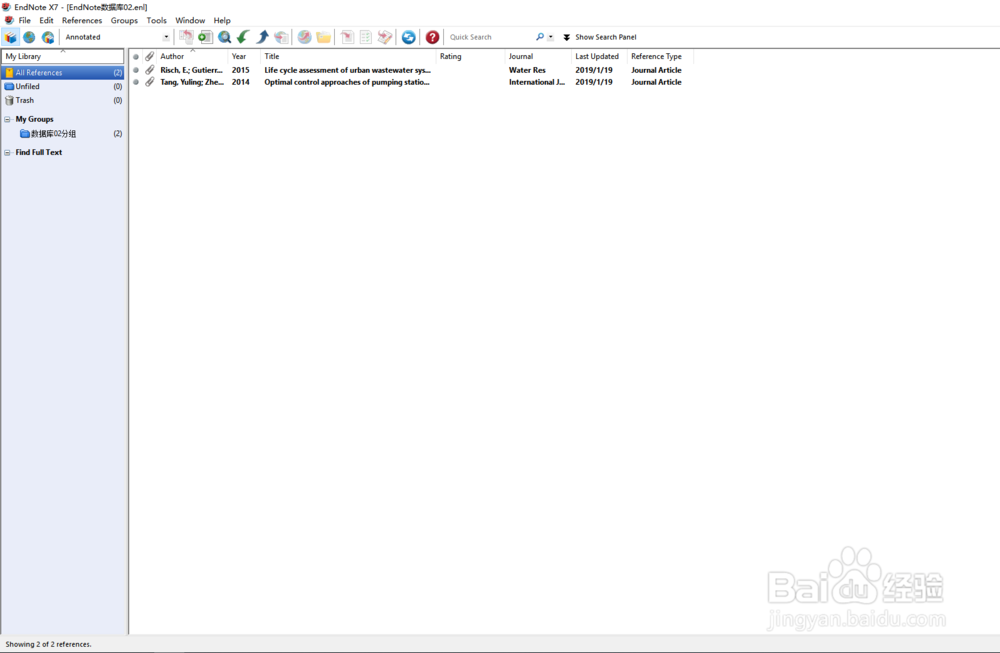Select the Trash group

click(x=62, y=101)
